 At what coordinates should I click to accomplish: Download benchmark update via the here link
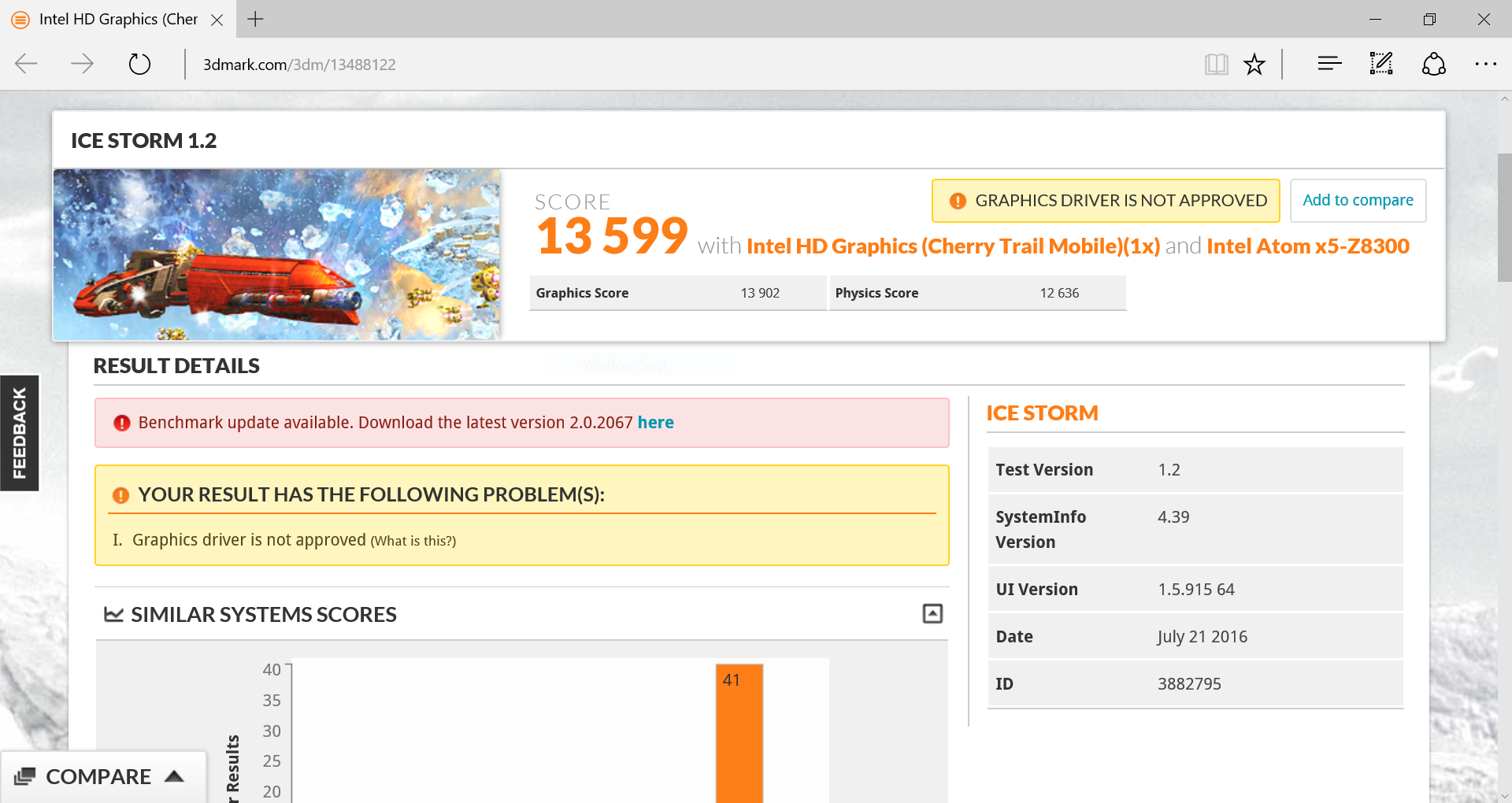click(x=655, y=422)
